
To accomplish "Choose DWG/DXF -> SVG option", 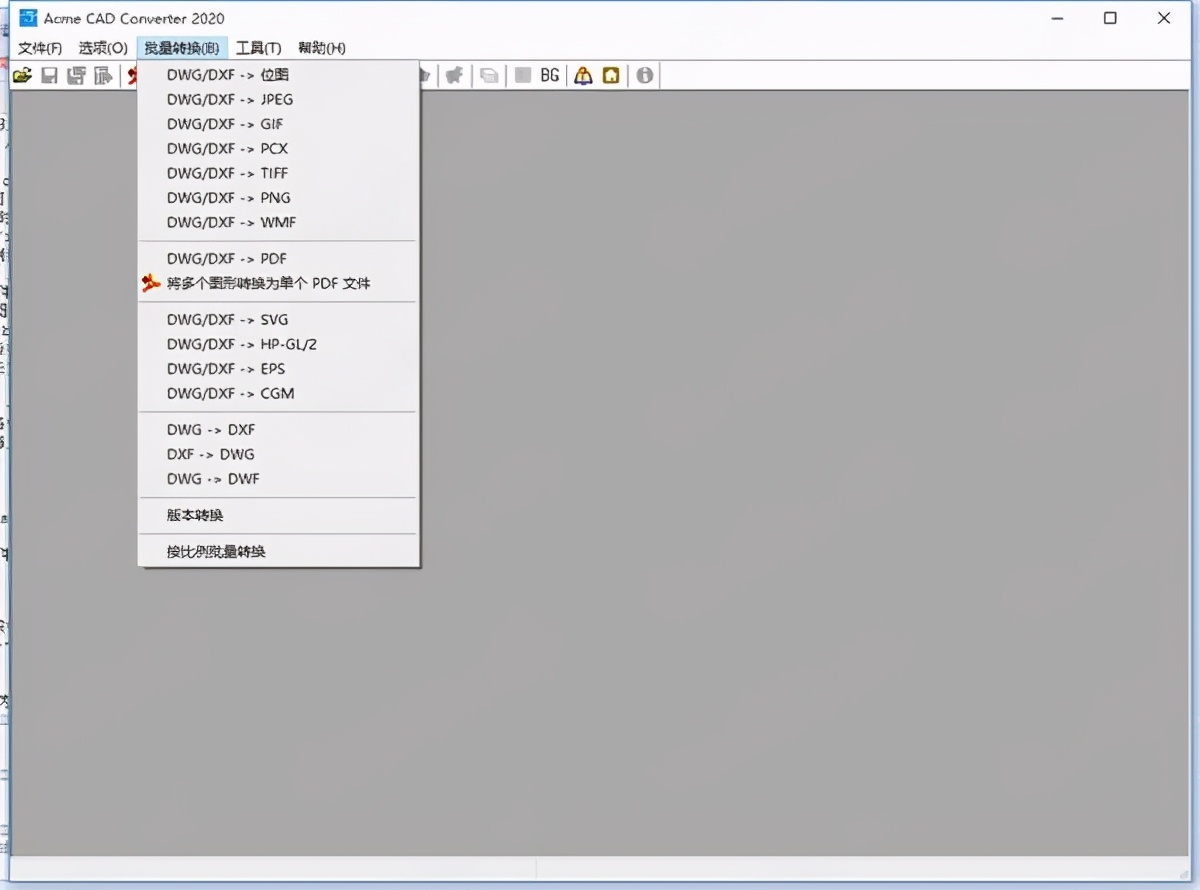I will pyautogui.click(x=227, y=320).
